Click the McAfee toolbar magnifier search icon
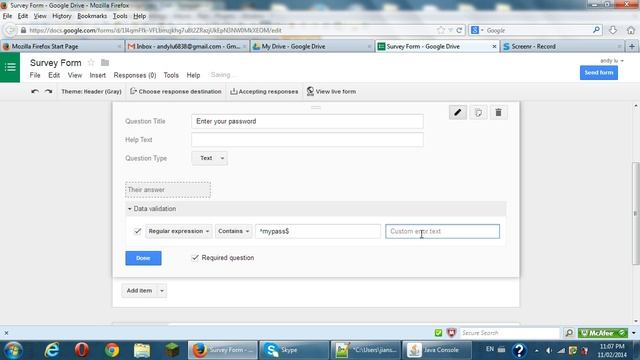The image size is (640, 360). pyautogui.click(x=569, y=333)
